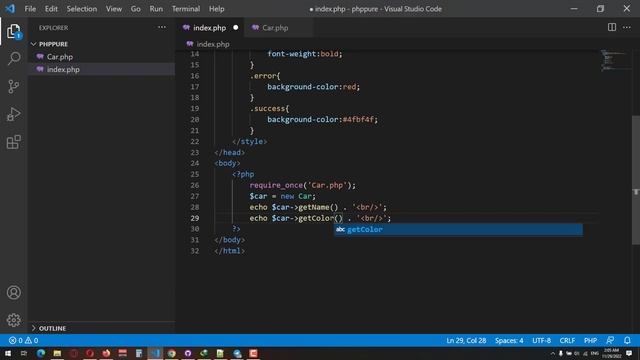Open the Selection menu

pos(82,9)
